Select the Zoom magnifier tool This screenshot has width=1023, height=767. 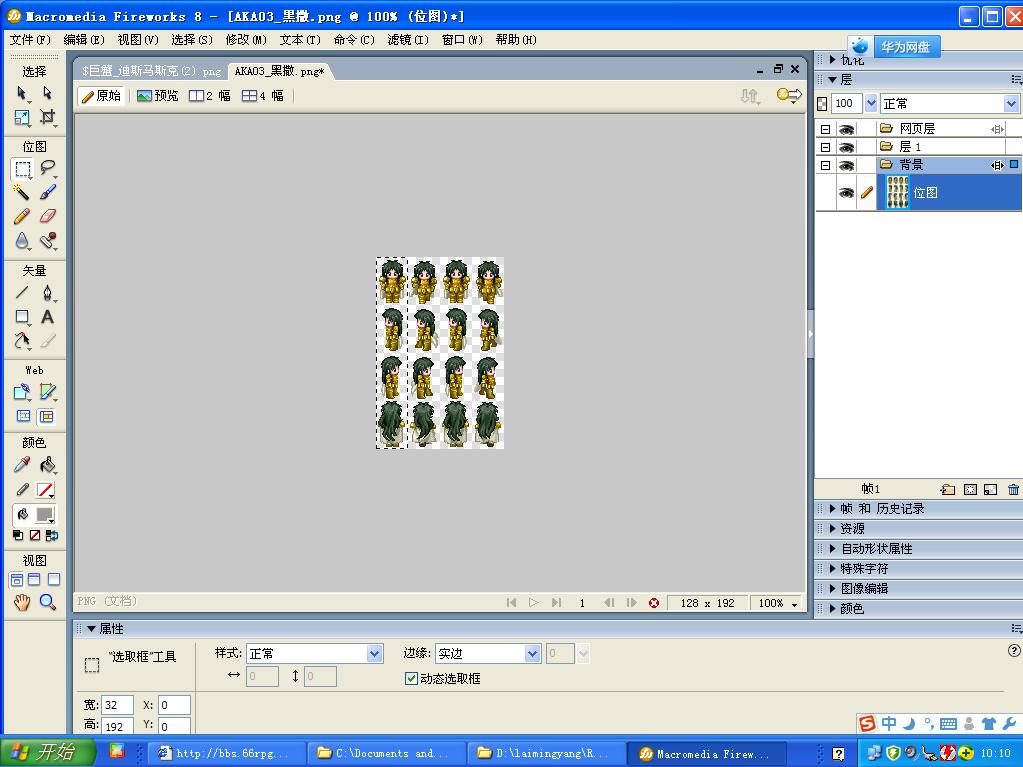point(47,602)
